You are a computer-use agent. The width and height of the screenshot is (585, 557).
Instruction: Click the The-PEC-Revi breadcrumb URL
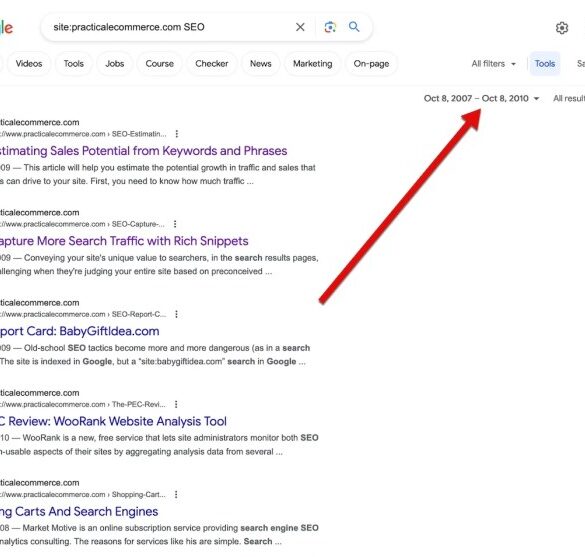(83, 404)
